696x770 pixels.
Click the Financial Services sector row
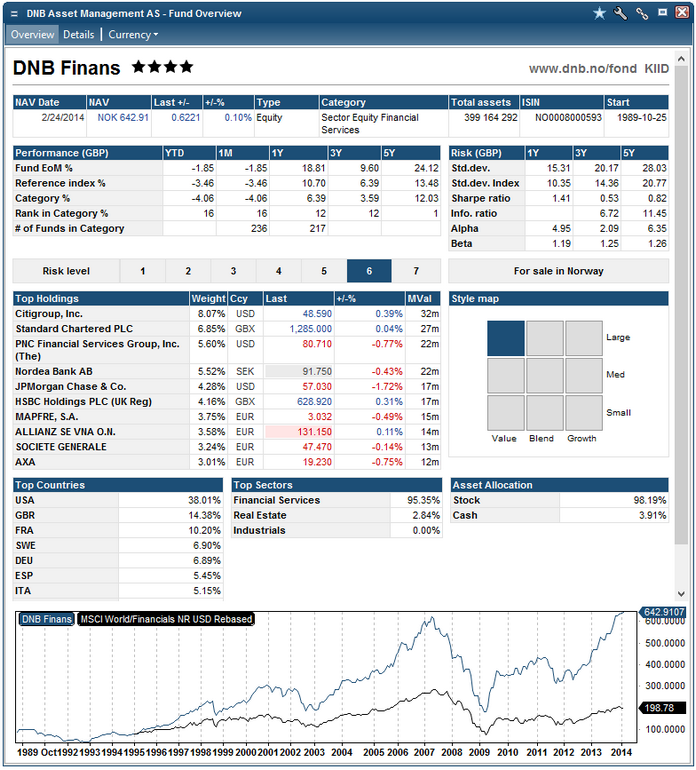click(336, 500)
